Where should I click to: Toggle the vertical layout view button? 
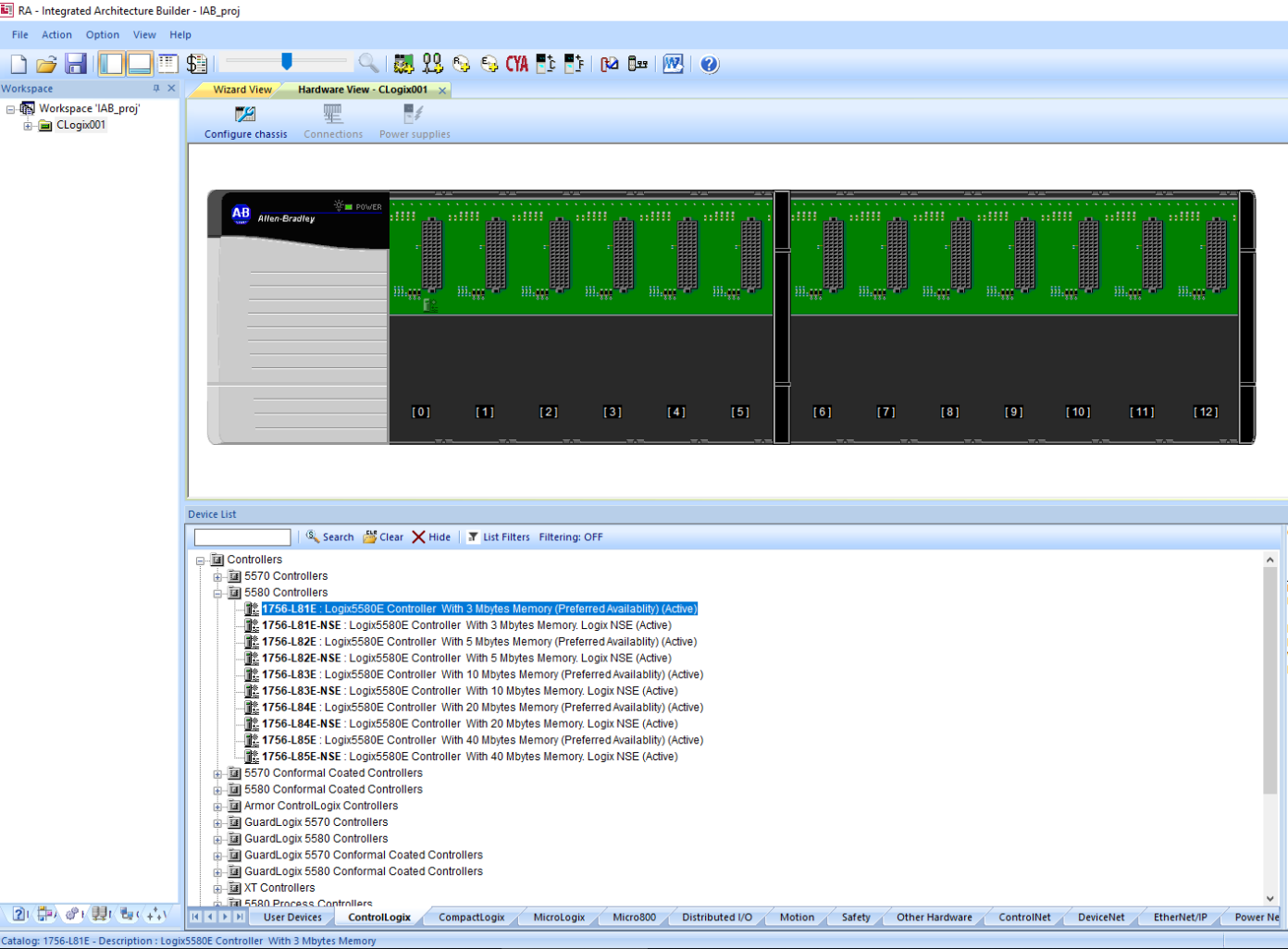110,62
